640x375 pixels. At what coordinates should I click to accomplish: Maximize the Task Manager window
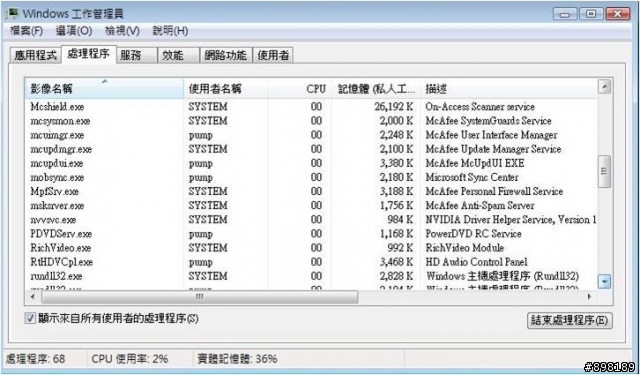click(x=591, y=14)
